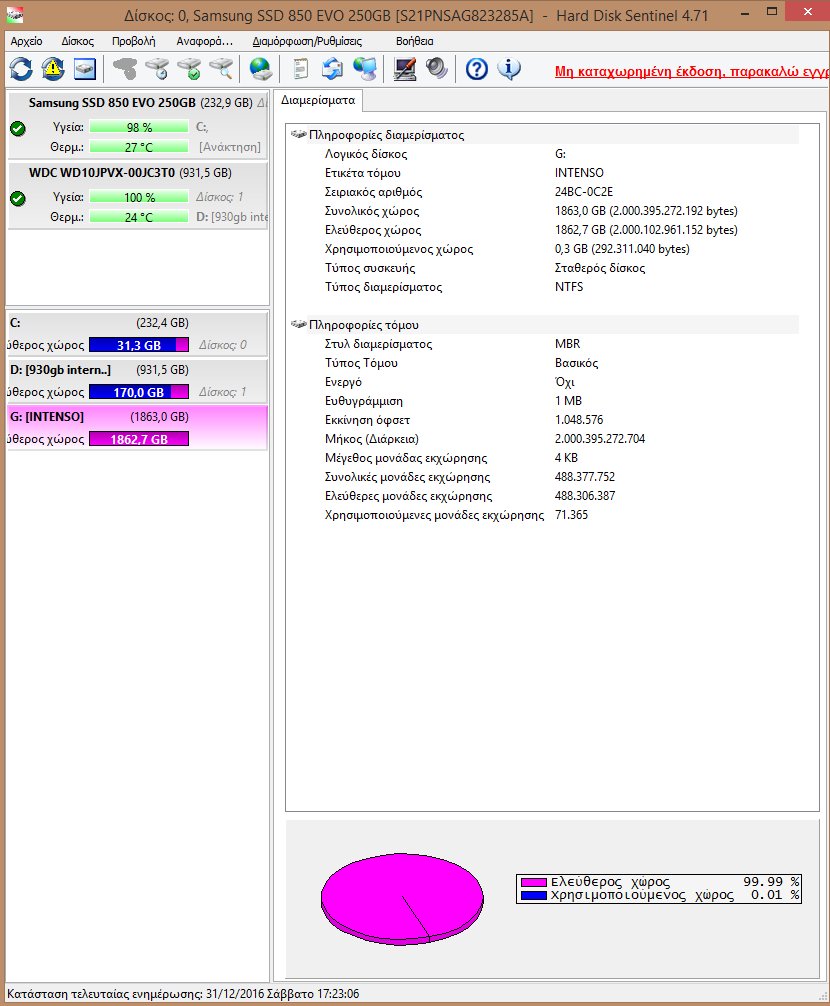The image size is (830, 1006).
Task: Click the refresh disk status icon
Action: [21, 69]
